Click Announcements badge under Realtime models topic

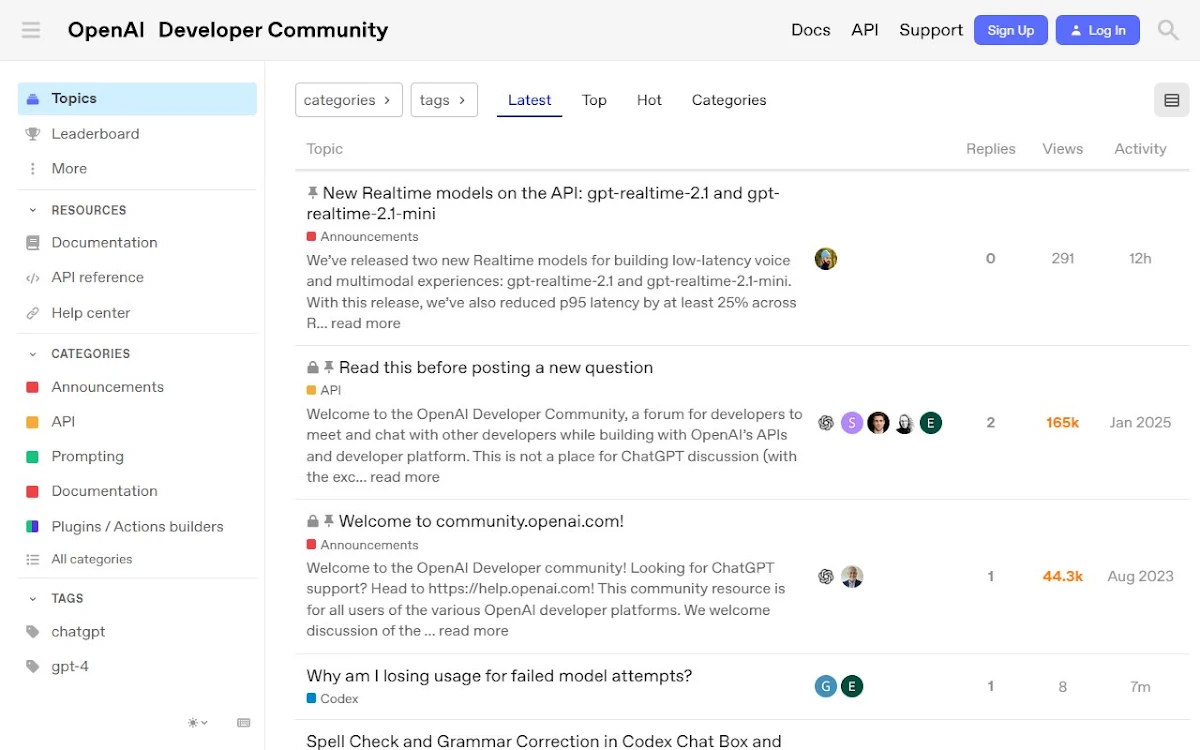pos(363,237)
